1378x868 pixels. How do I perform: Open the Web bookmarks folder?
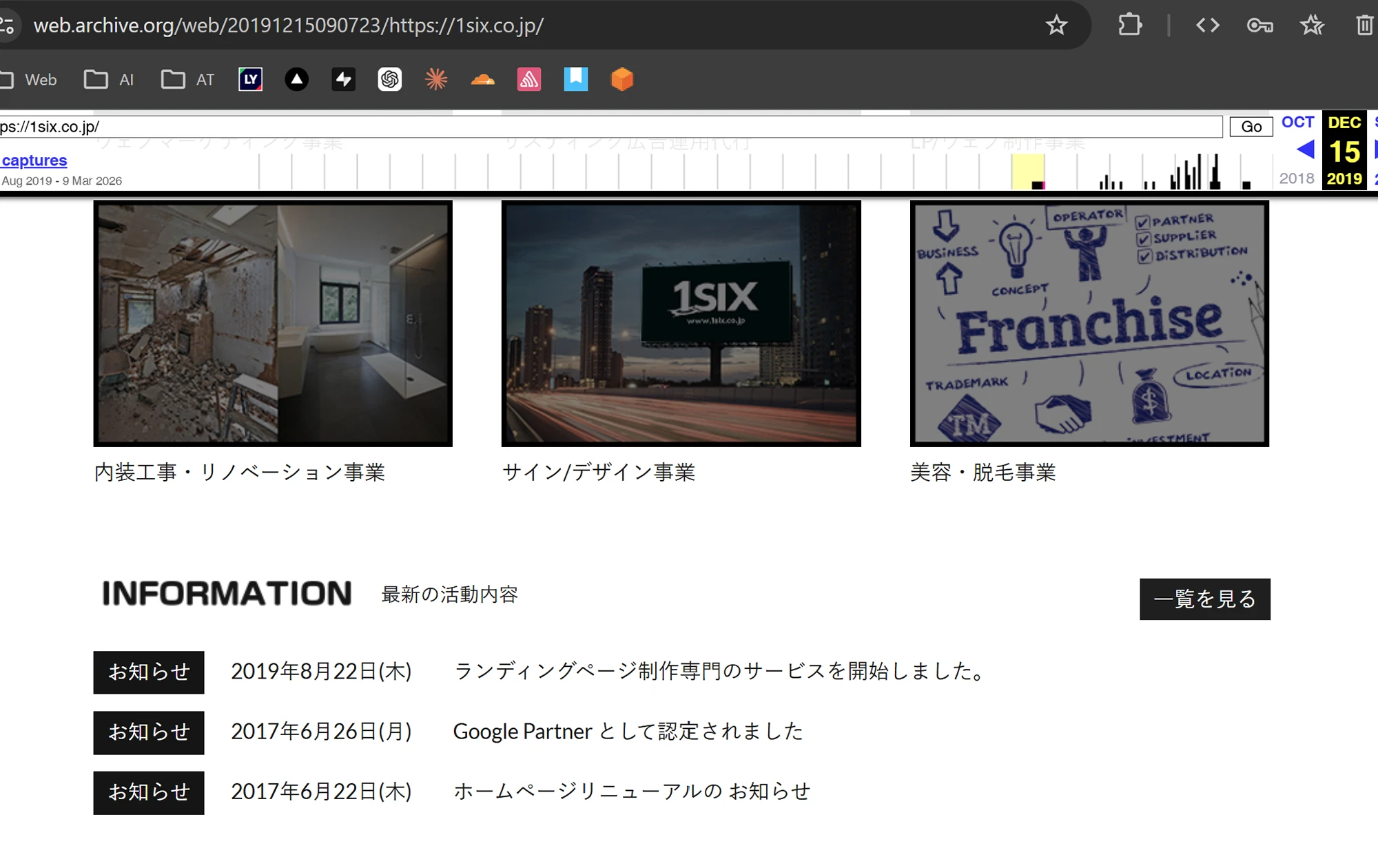coord(29,80)
